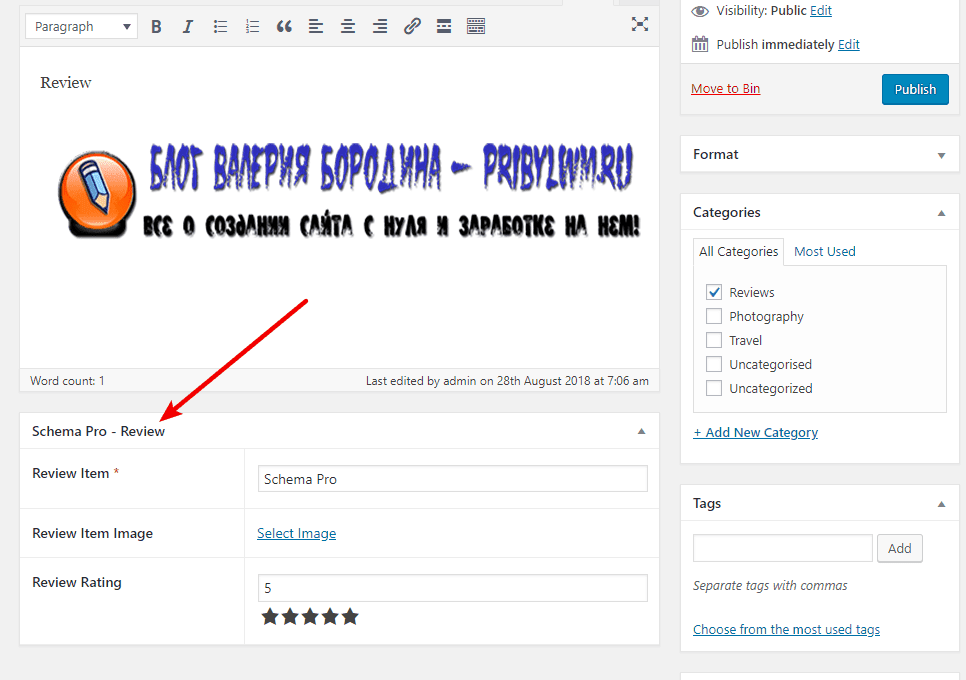Image resolution: width=966 pixels, height=680 pixels.
Task: Click the visibility eye icon
Action: tap(700, 11)
